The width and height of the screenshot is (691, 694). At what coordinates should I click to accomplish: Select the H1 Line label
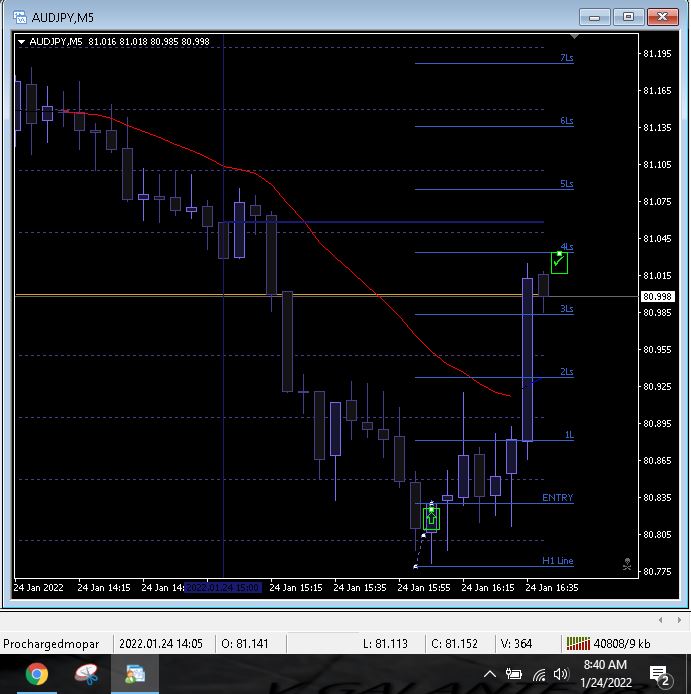pyautogui.click(x=558, y=560)
